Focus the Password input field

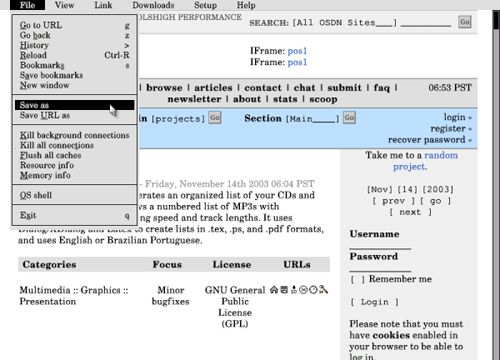point(380,267)
